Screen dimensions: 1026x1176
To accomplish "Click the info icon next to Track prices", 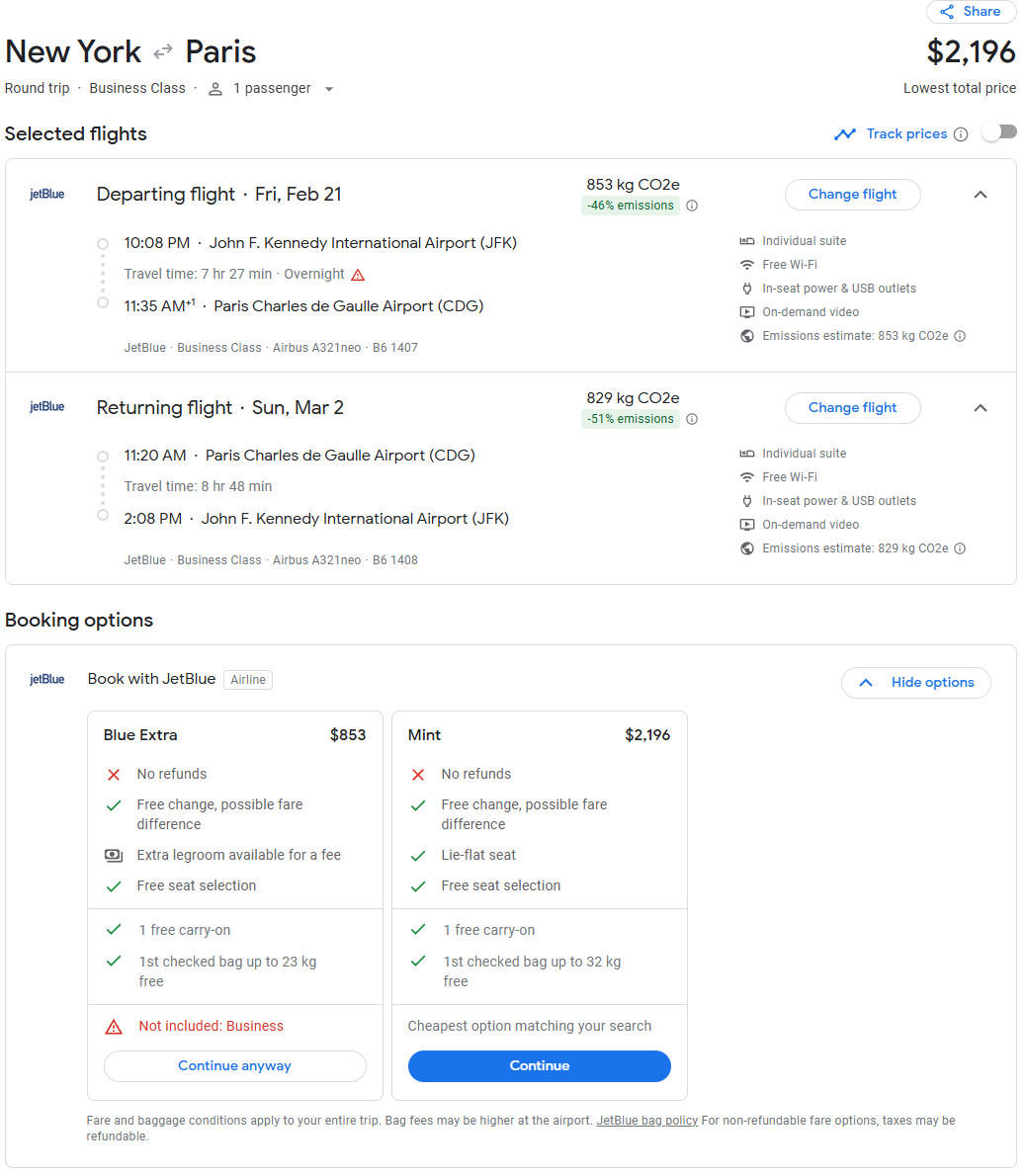I will pyautogui.click(x=960, y=134).
